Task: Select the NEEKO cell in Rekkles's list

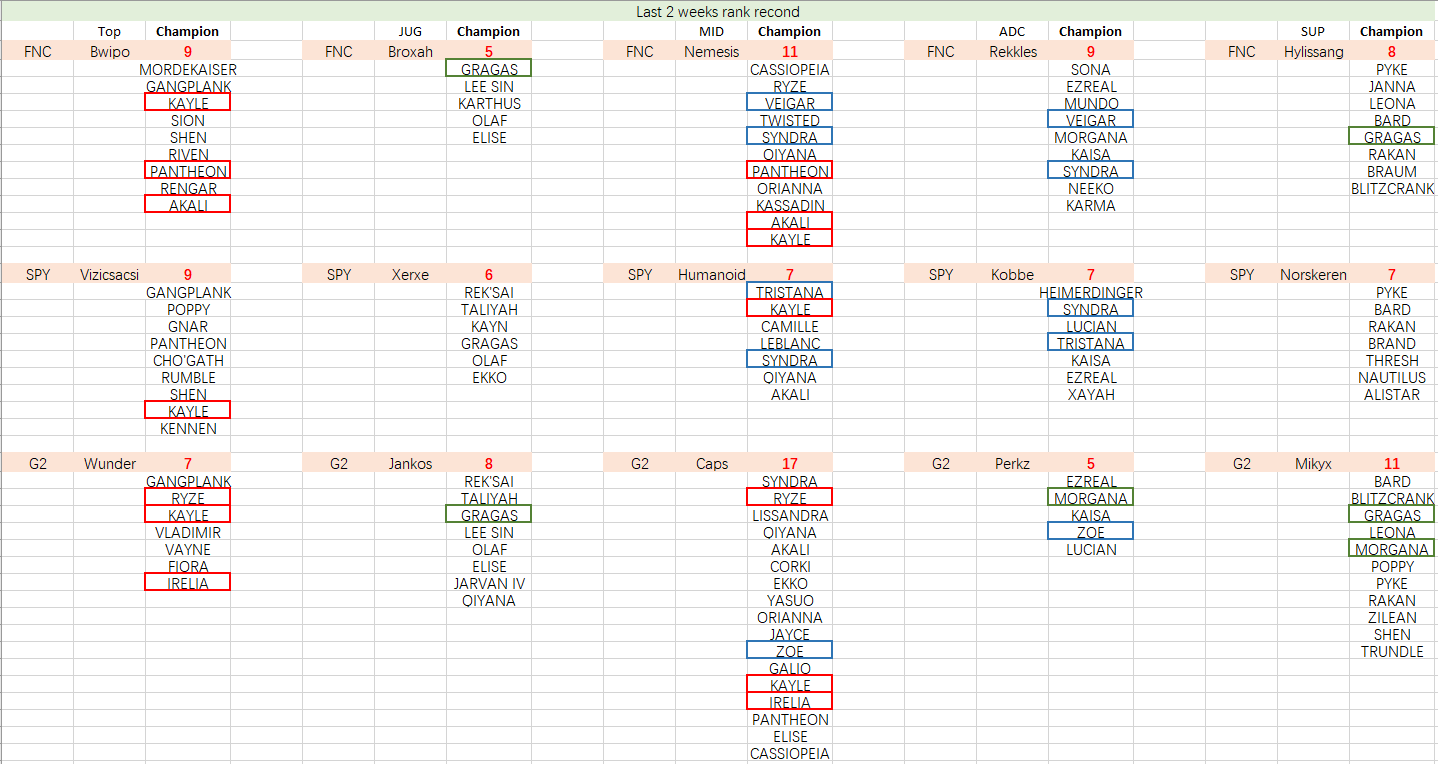Action: (1091, 189)
